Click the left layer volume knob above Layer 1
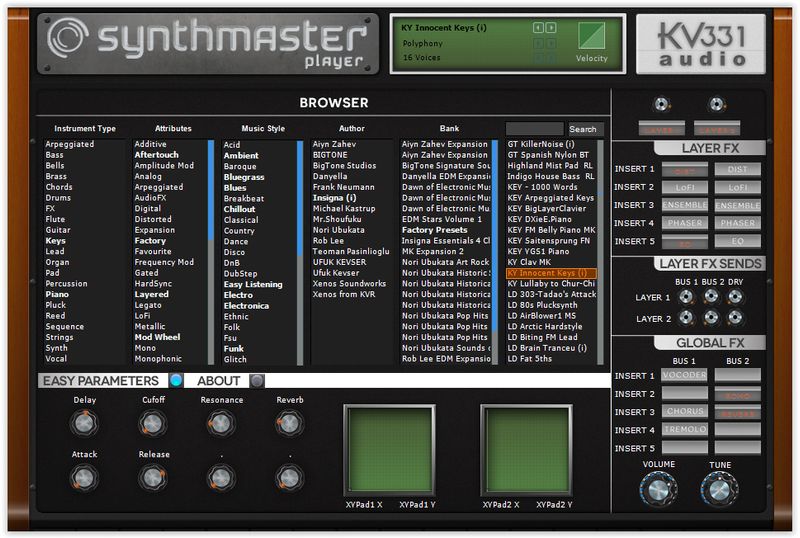The height and width of the screenshot is (538, 800). click(662, 105)
